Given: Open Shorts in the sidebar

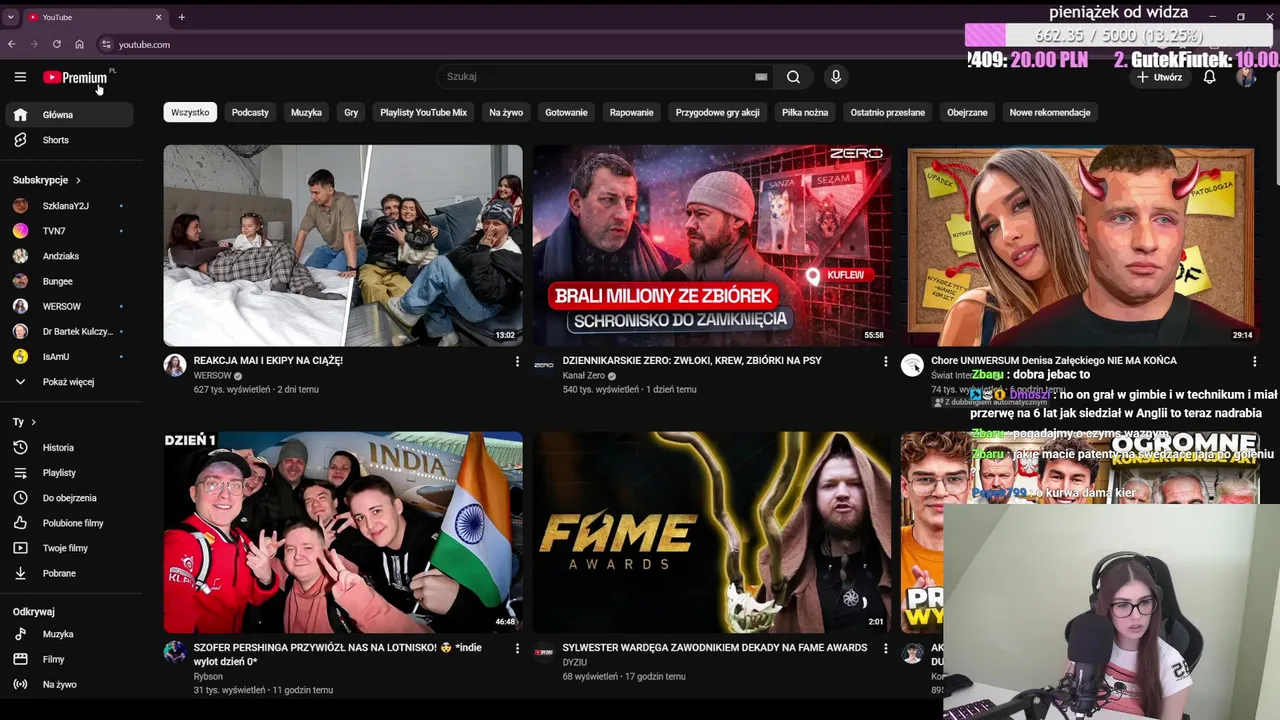Looking at the screenshot, I should click(68, 140).
